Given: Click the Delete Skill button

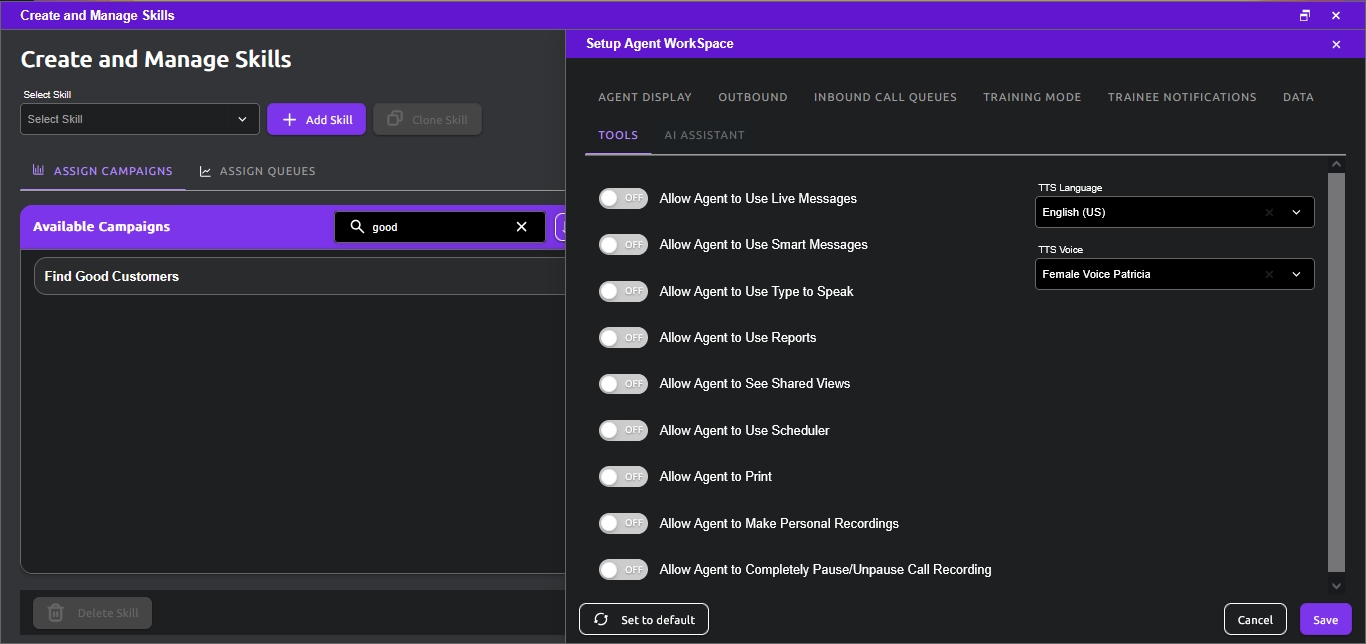Looking at the screenshot, I should tap(92, 613).
